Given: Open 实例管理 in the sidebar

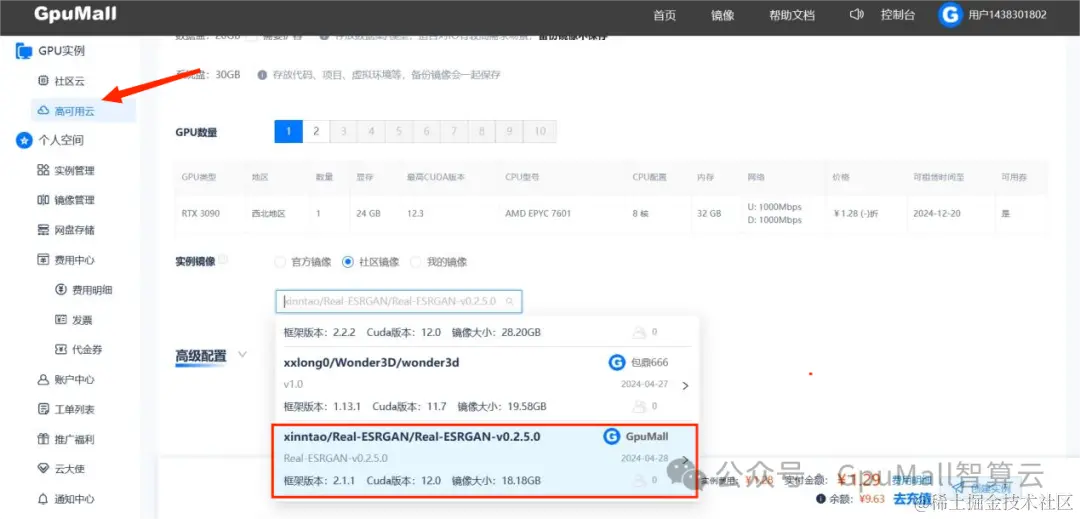Looking at the screenshot, I should pyautogui.click(x=74, y=170).
